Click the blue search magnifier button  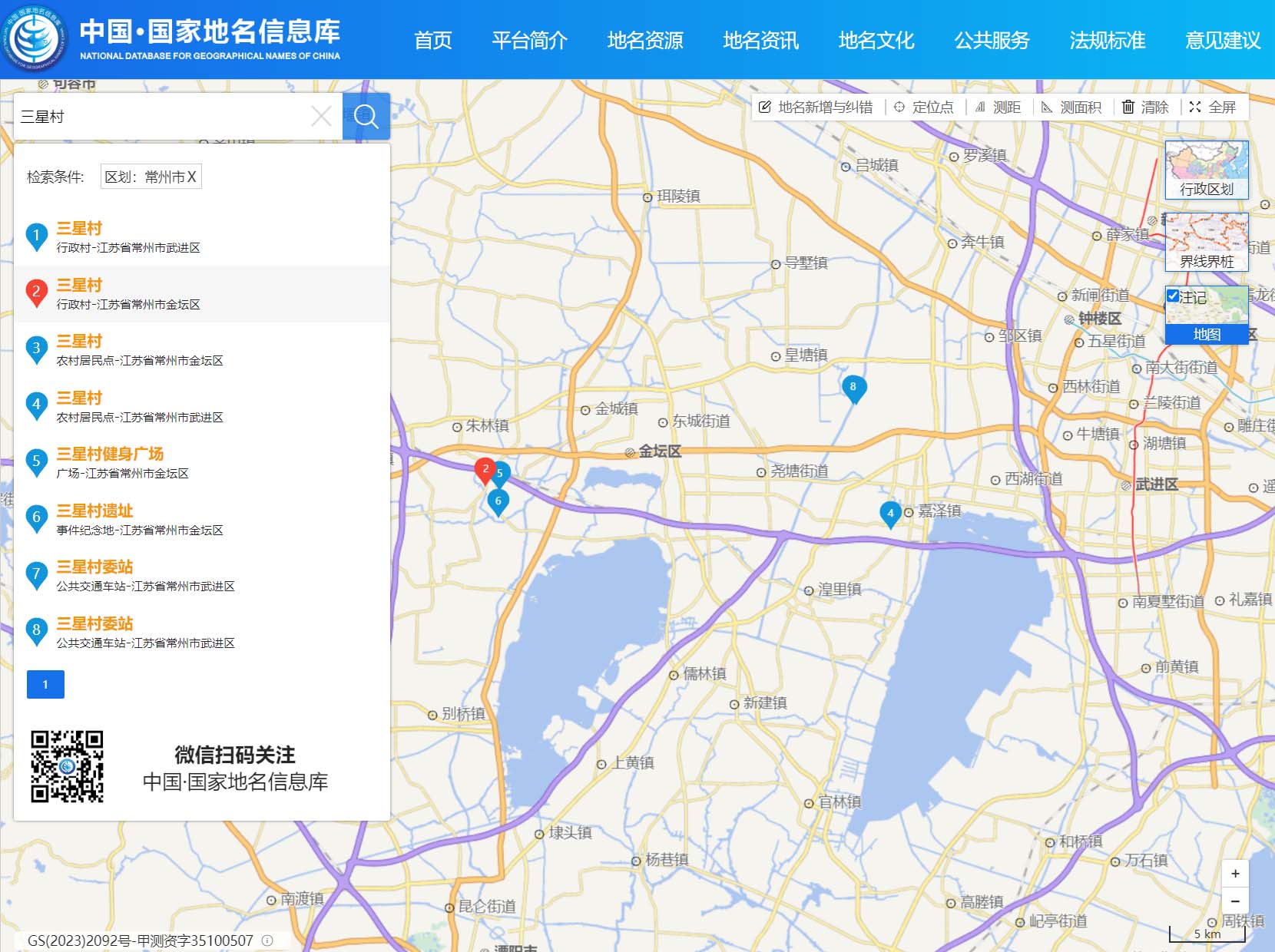click(366, 117)
